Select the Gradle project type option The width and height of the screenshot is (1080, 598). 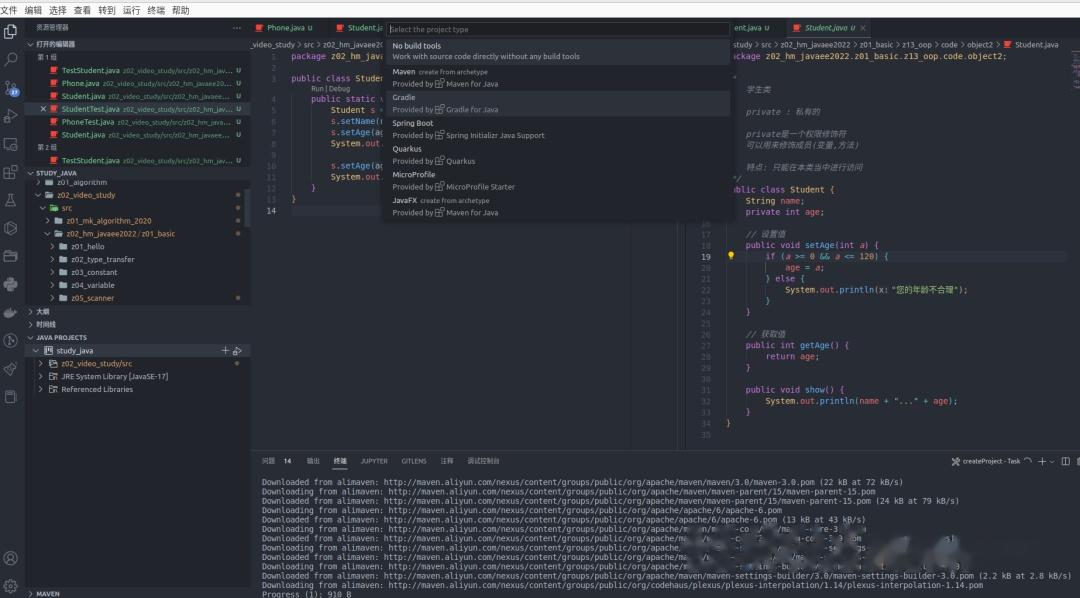pos(558,103)
